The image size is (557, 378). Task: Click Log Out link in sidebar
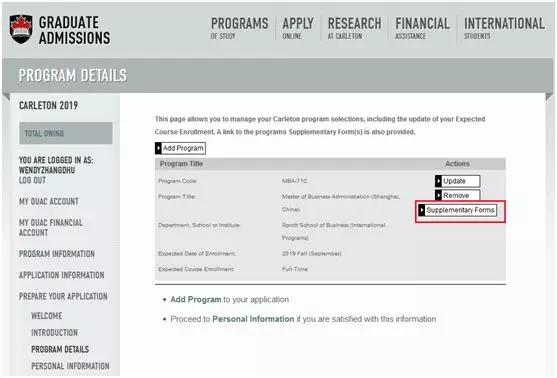tap(32, 180)
